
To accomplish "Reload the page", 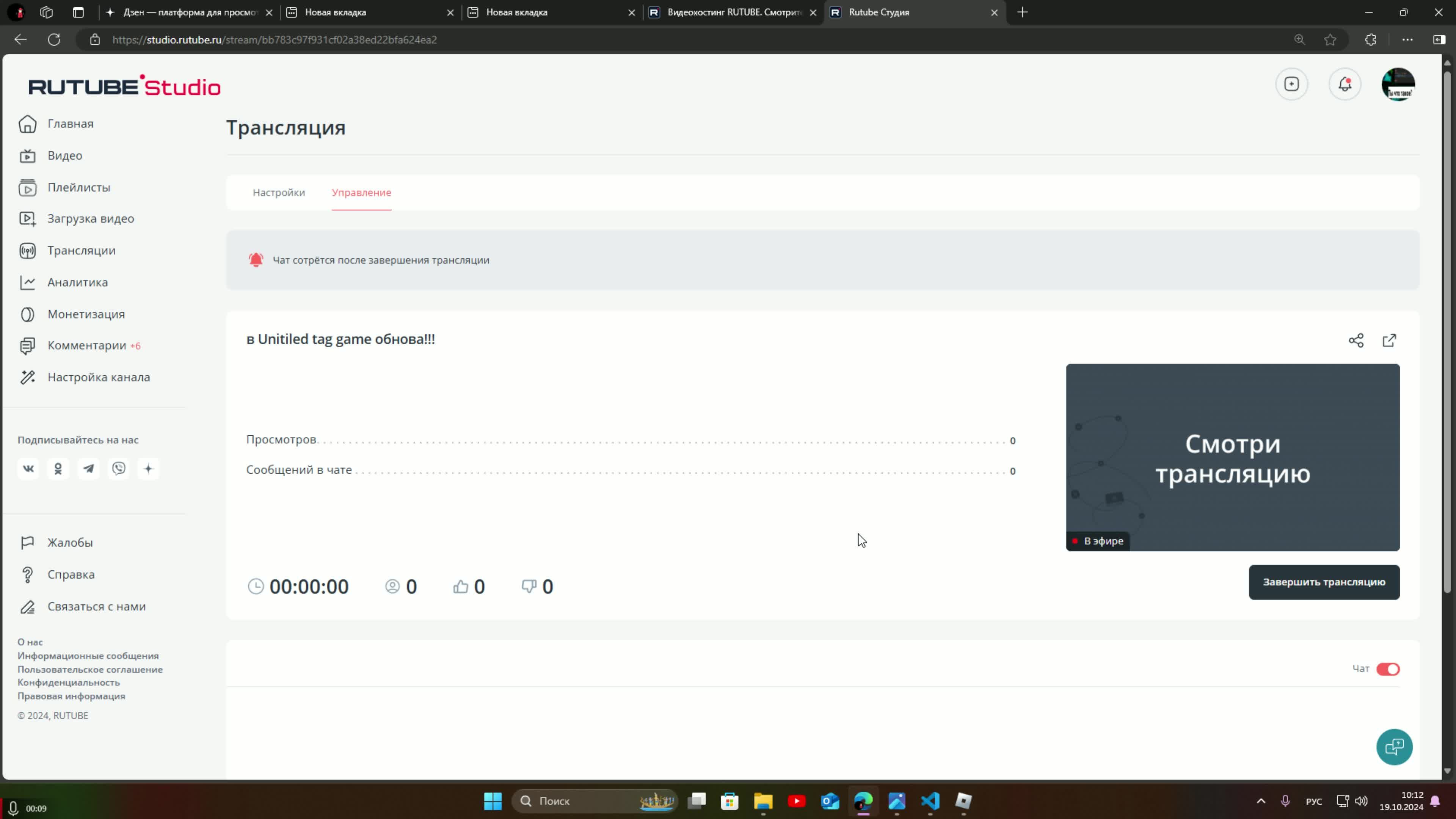I will pos(54,39).
